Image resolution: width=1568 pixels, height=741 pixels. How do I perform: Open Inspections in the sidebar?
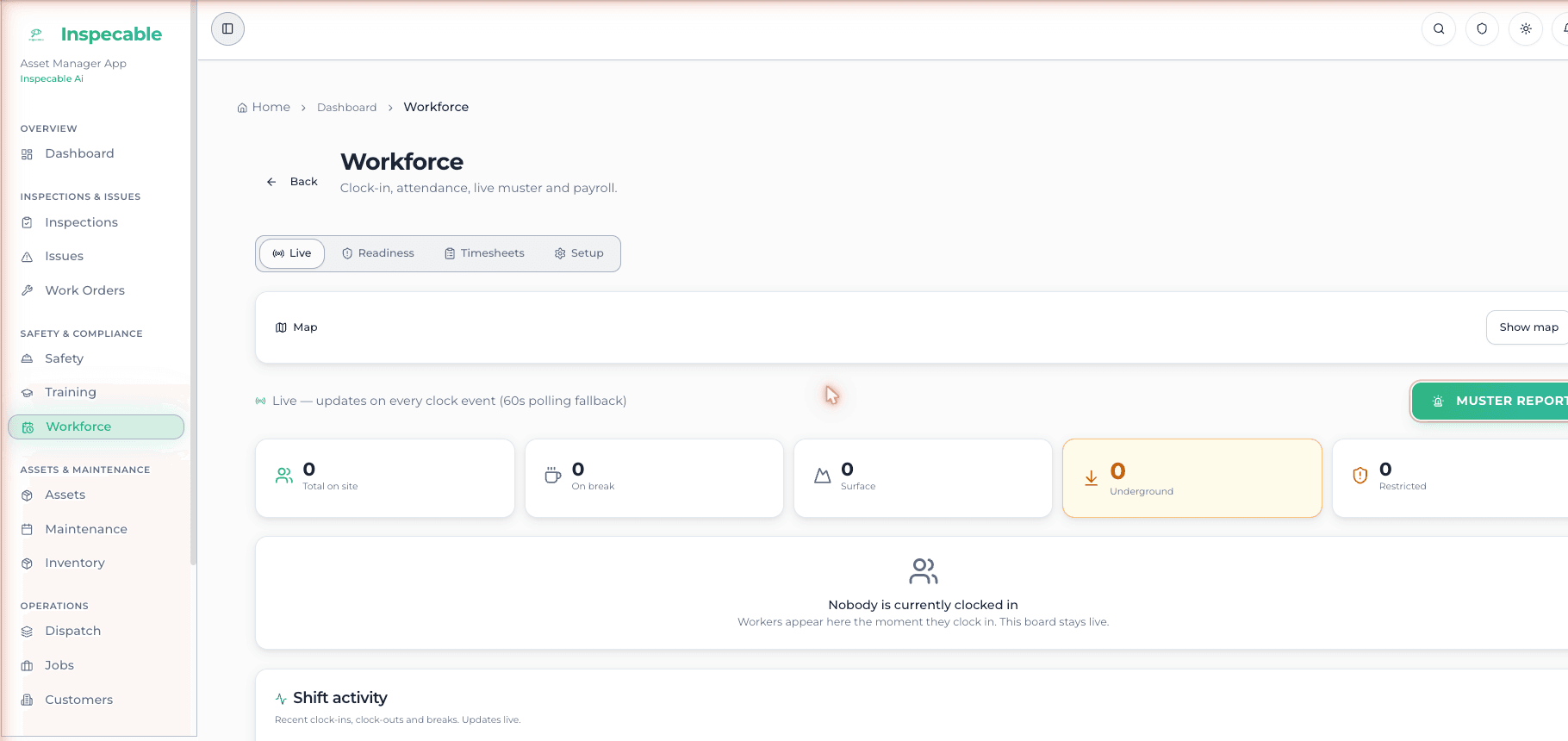(x=96, y=222)
